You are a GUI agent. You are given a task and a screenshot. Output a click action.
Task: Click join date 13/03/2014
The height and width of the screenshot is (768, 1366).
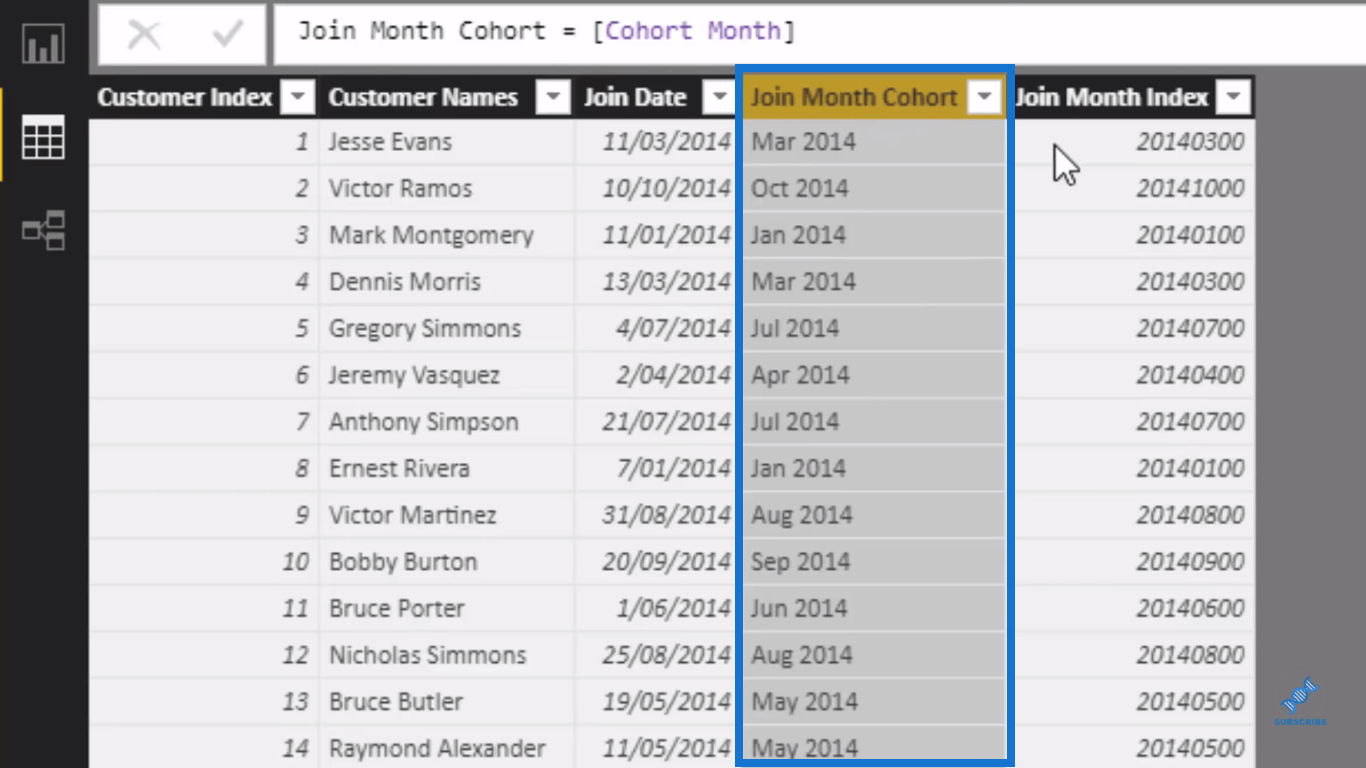click(667, 282)
